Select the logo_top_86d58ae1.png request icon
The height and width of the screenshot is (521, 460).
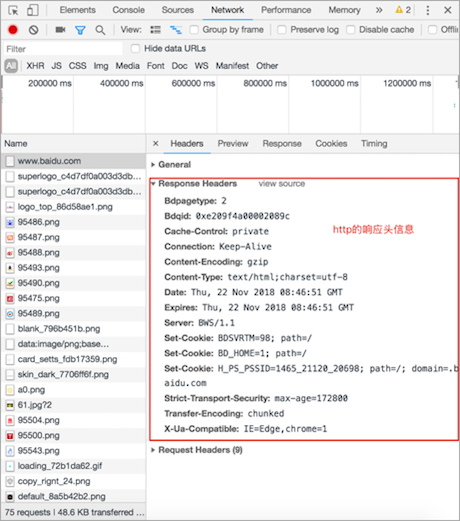10,207
